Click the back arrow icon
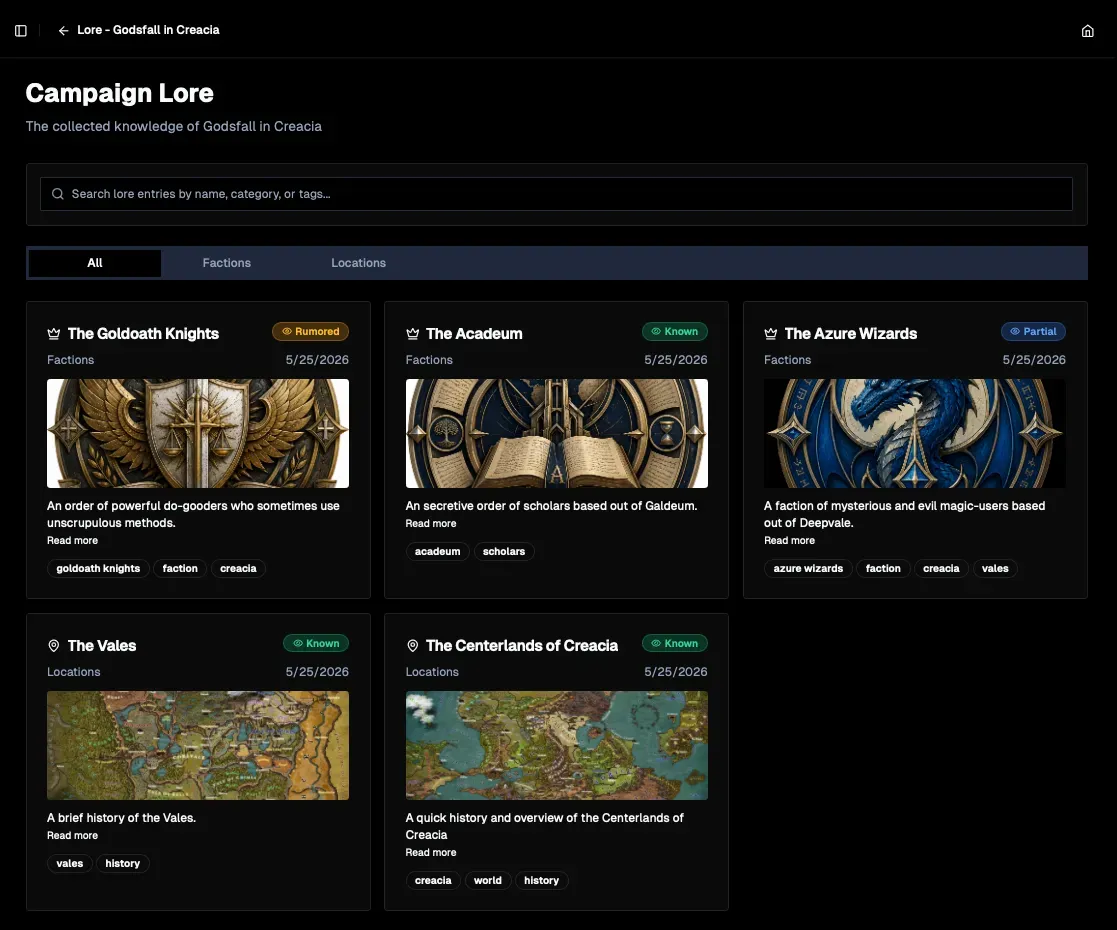Viewport: 1117px width, 930px height. [63, 31]
